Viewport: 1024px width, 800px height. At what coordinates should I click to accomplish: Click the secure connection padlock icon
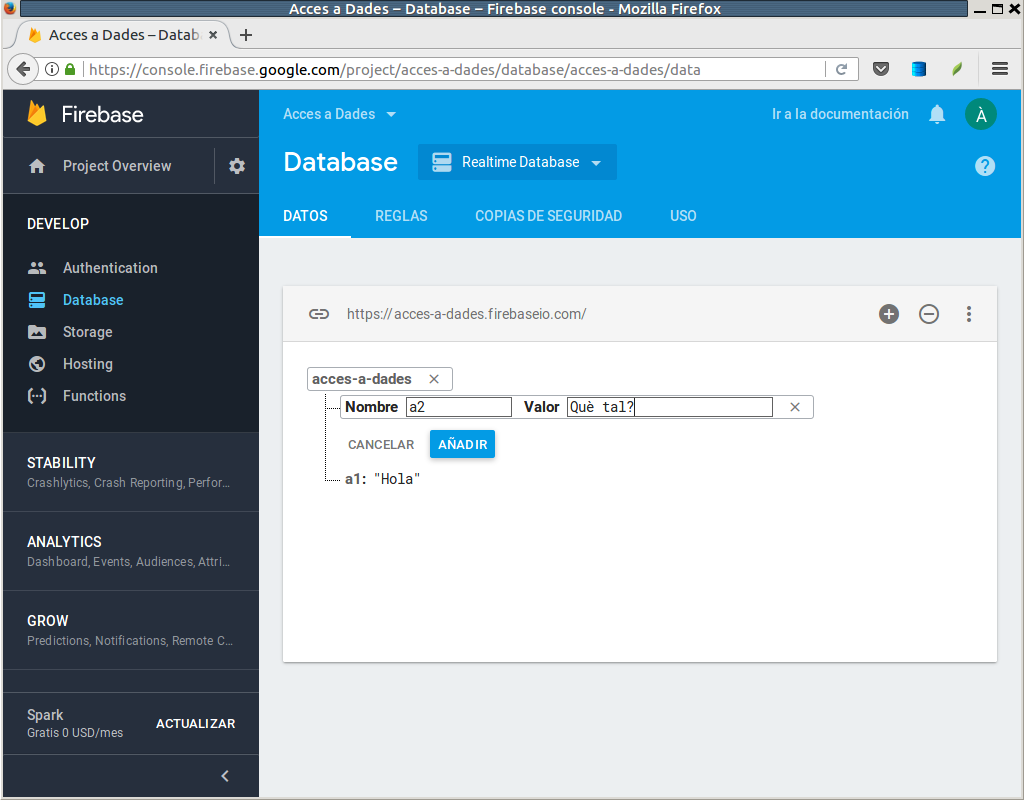[x=70, y=69]
